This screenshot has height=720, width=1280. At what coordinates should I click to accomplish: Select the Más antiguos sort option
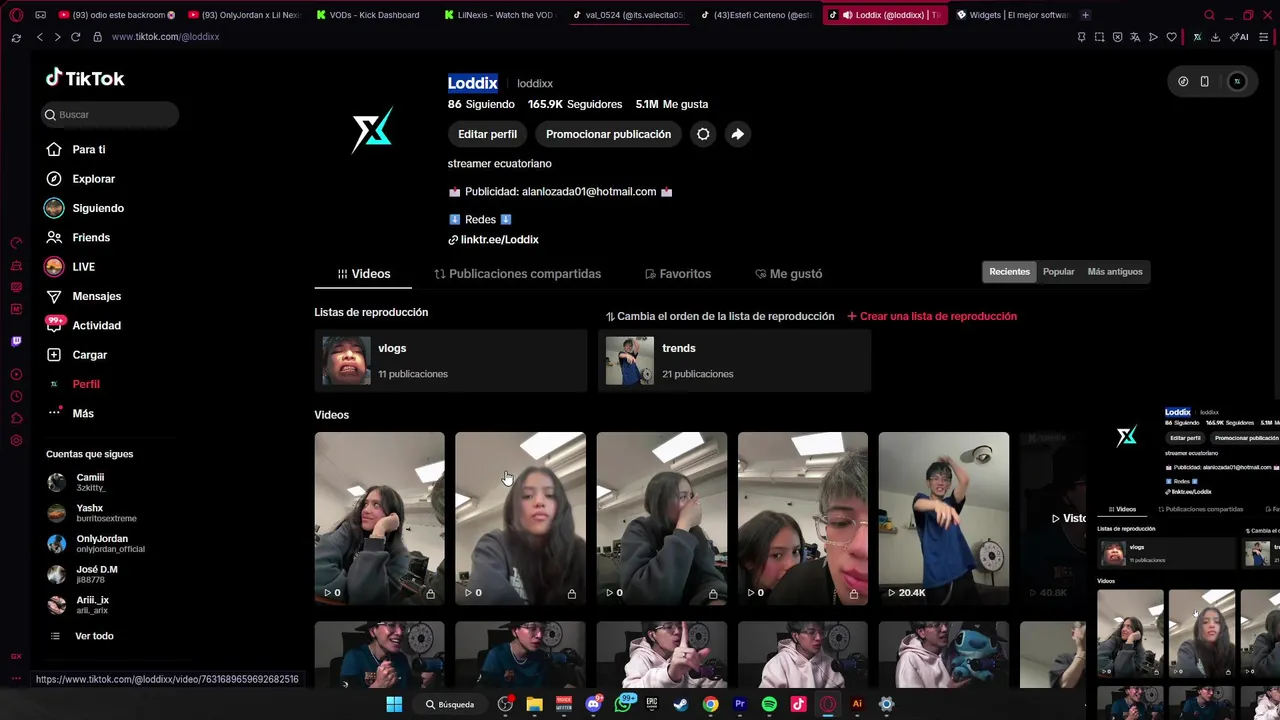(1114, 272)
